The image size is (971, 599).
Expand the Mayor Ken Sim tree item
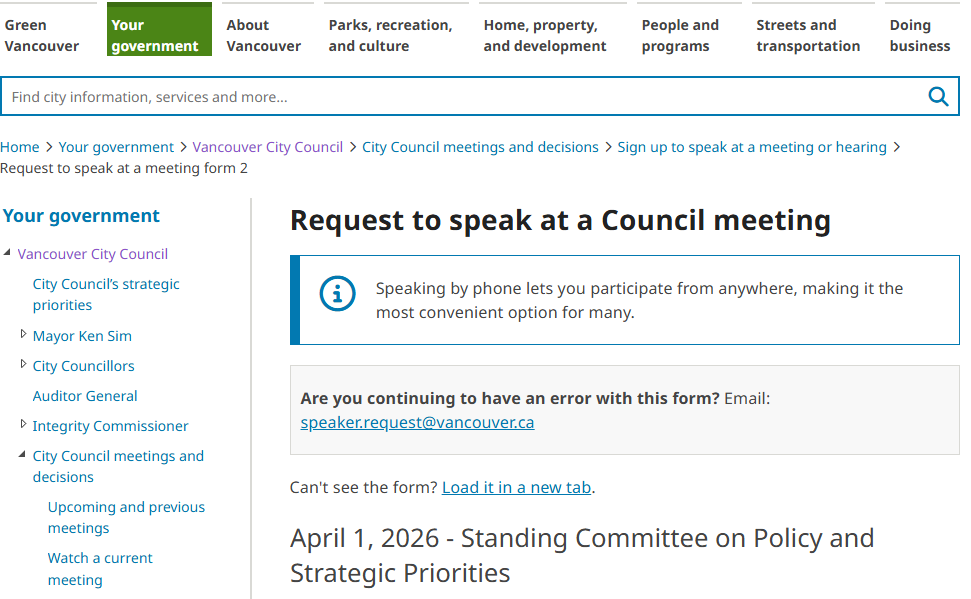tap(24, 335)
